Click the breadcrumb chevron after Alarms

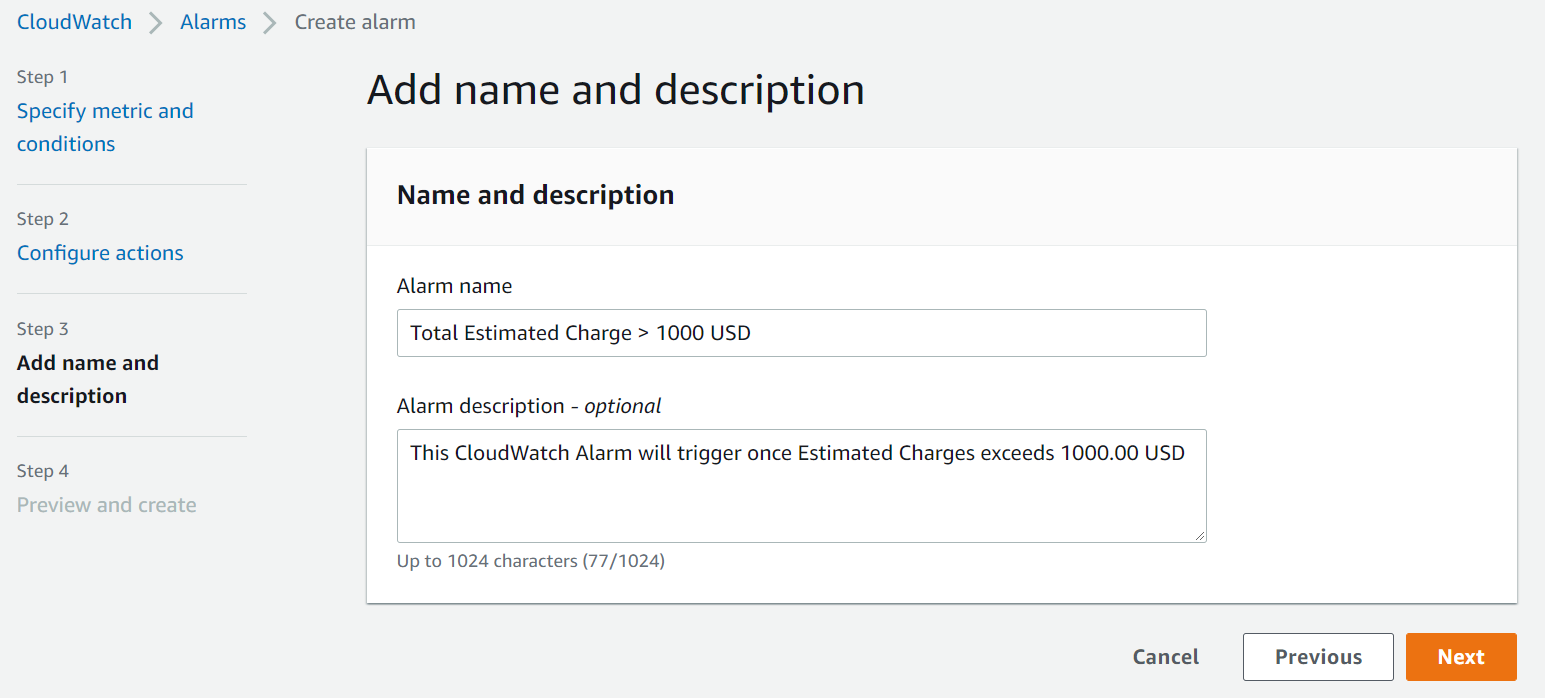[x=268, y=21]
